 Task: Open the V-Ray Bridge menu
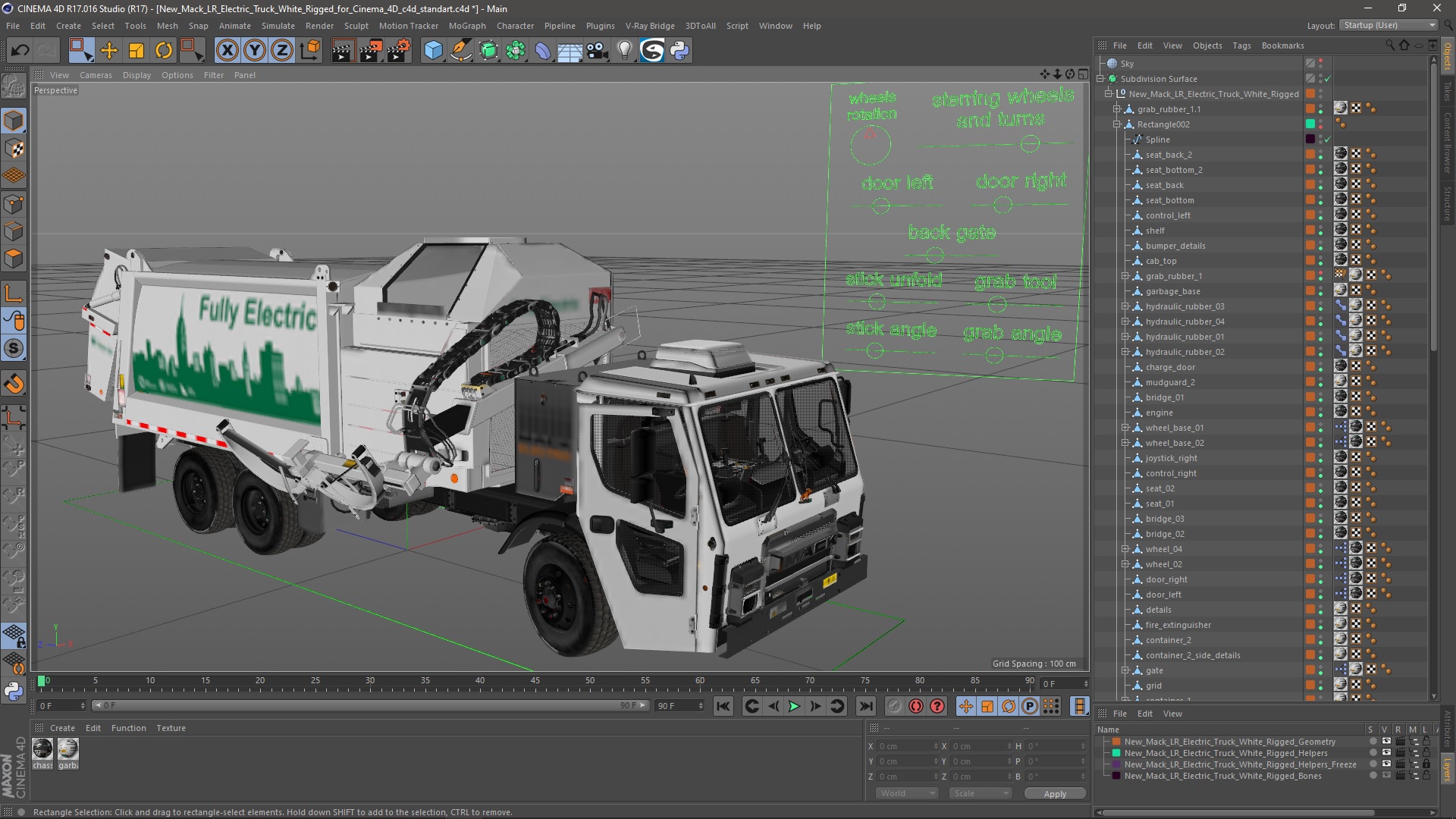(650, 26)
